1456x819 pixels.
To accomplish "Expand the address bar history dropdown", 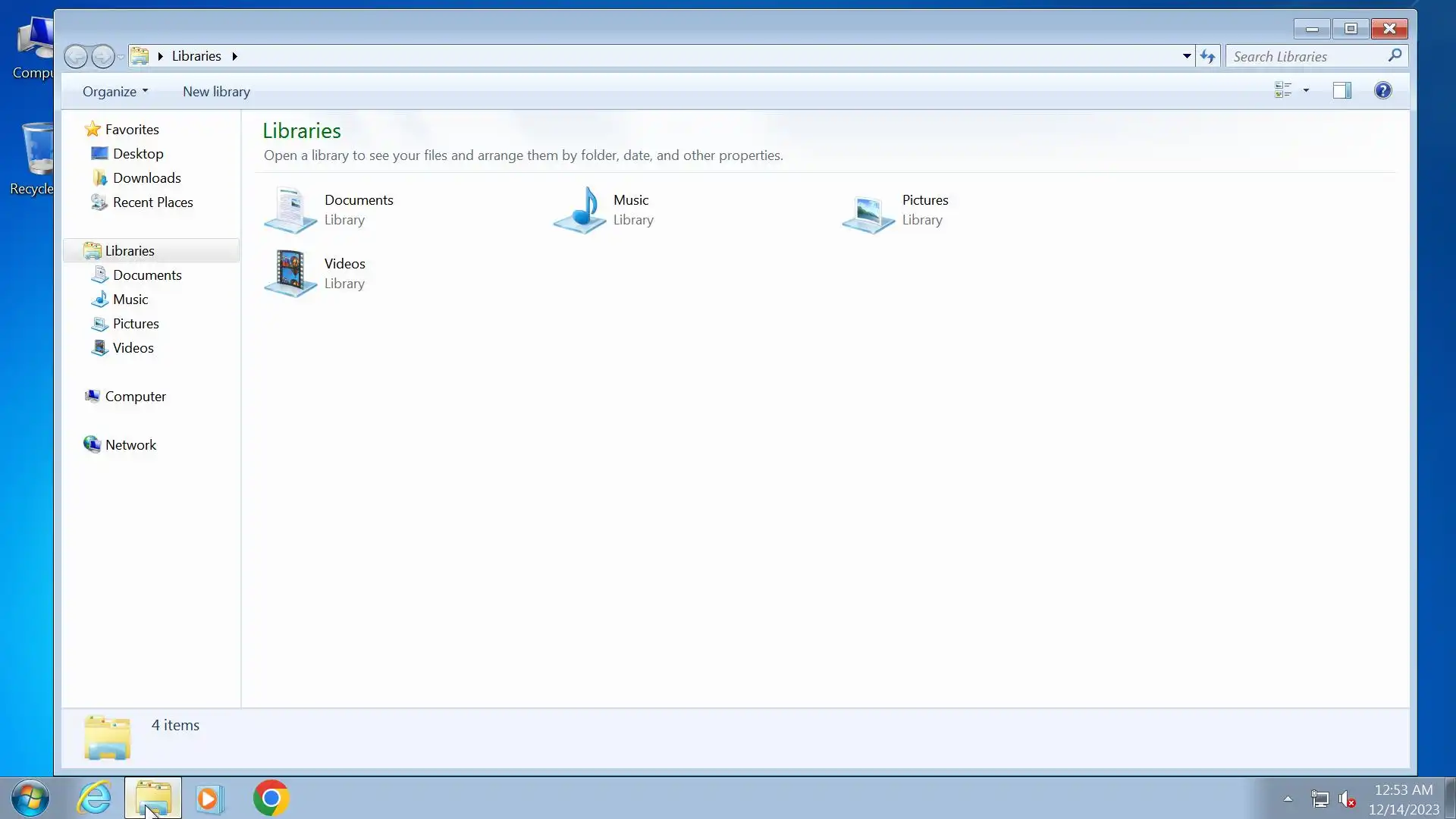I will (x=1187, y=56).
